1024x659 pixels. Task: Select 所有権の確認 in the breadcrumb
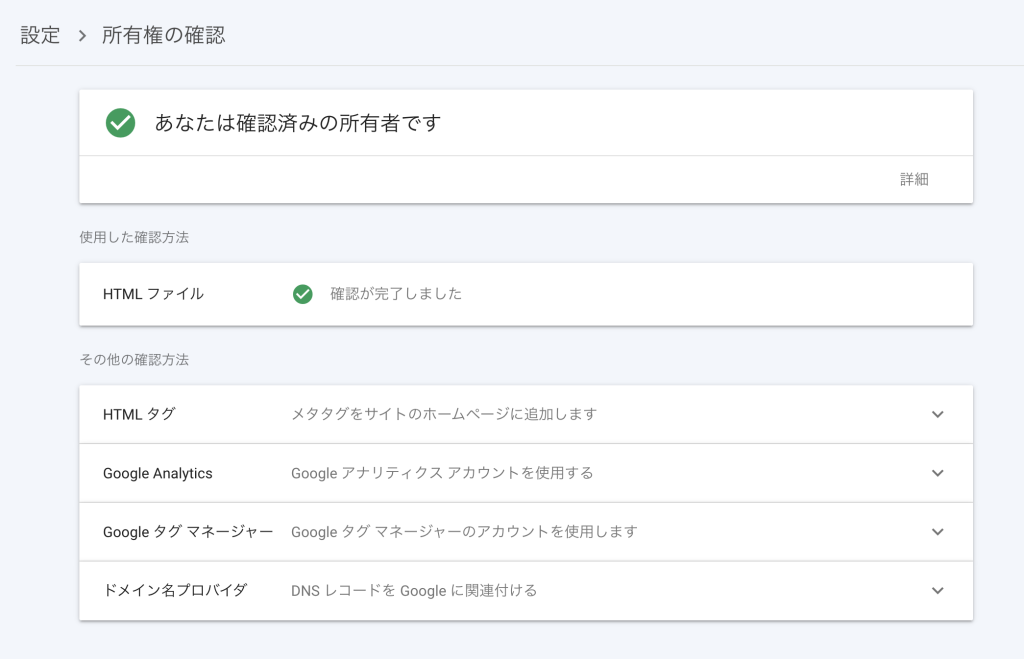pyautogui.click(x=166, y=34)
